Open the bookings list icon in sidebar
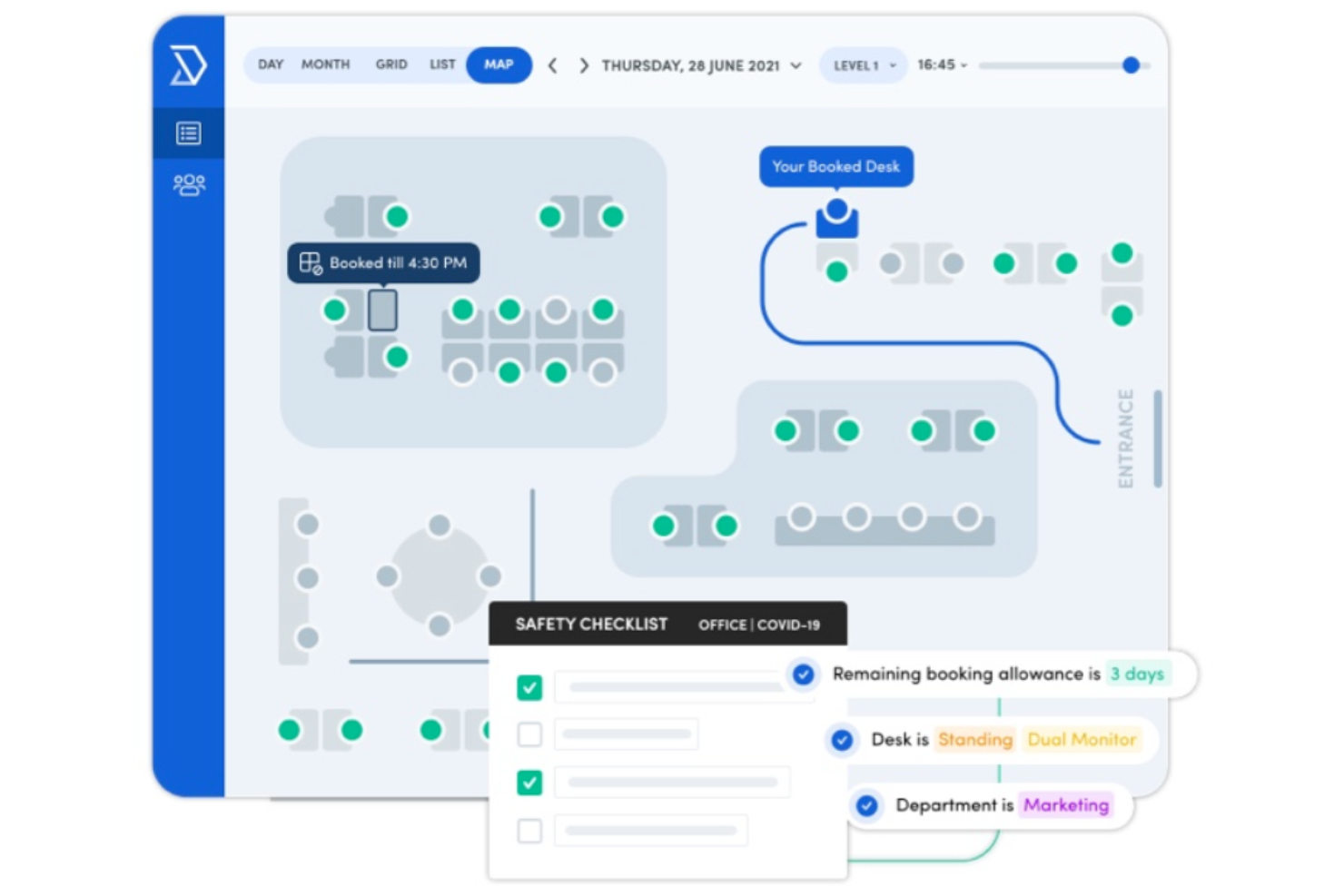Image resolution: width=1344 pixels, height=896 pixels. [189, 133]
